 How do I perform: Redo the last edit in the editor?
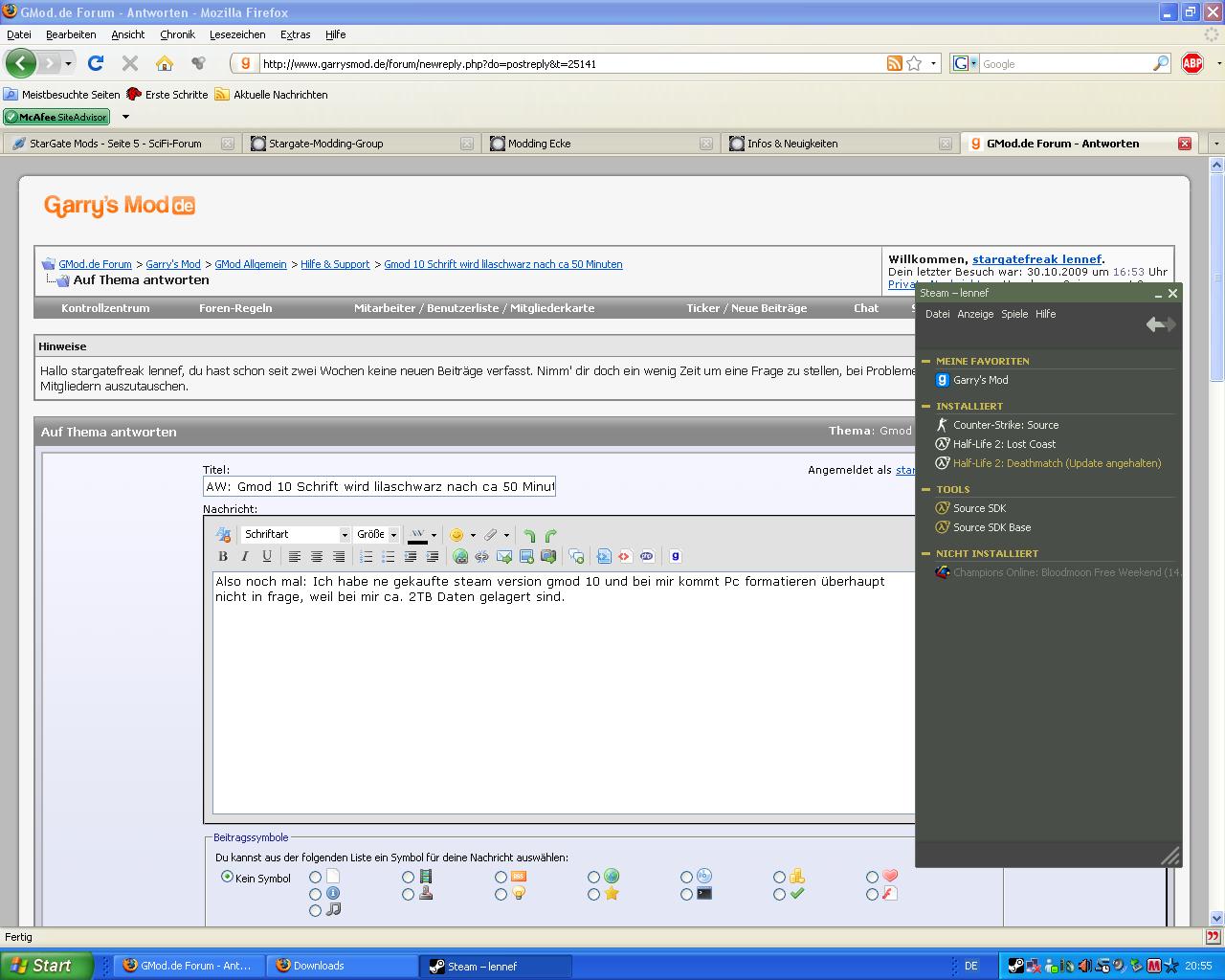(x=551, y=535)
